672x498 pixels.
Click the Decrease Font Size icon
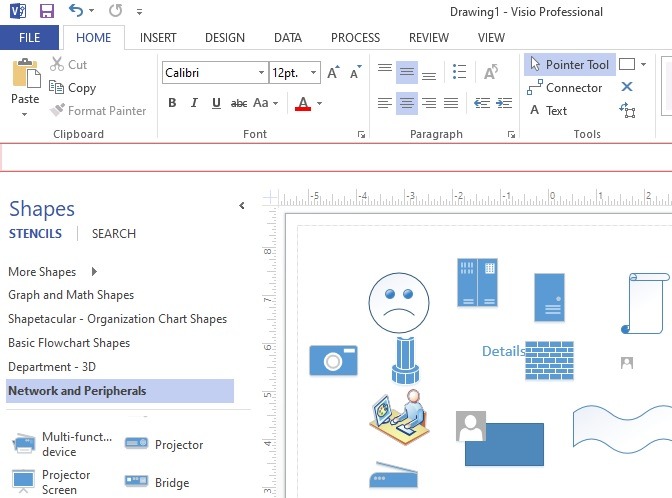coord(355,72)
